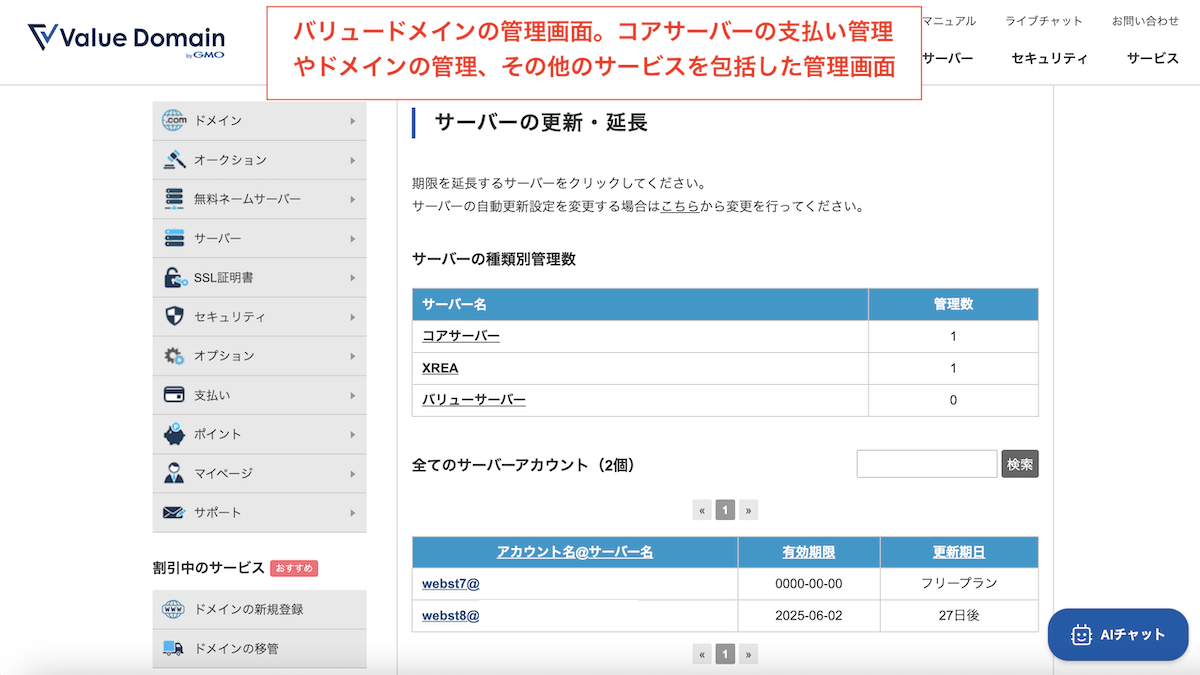
Task: Select the webst8@ account link
Action: pyautogui.click(x=451, y=616)
